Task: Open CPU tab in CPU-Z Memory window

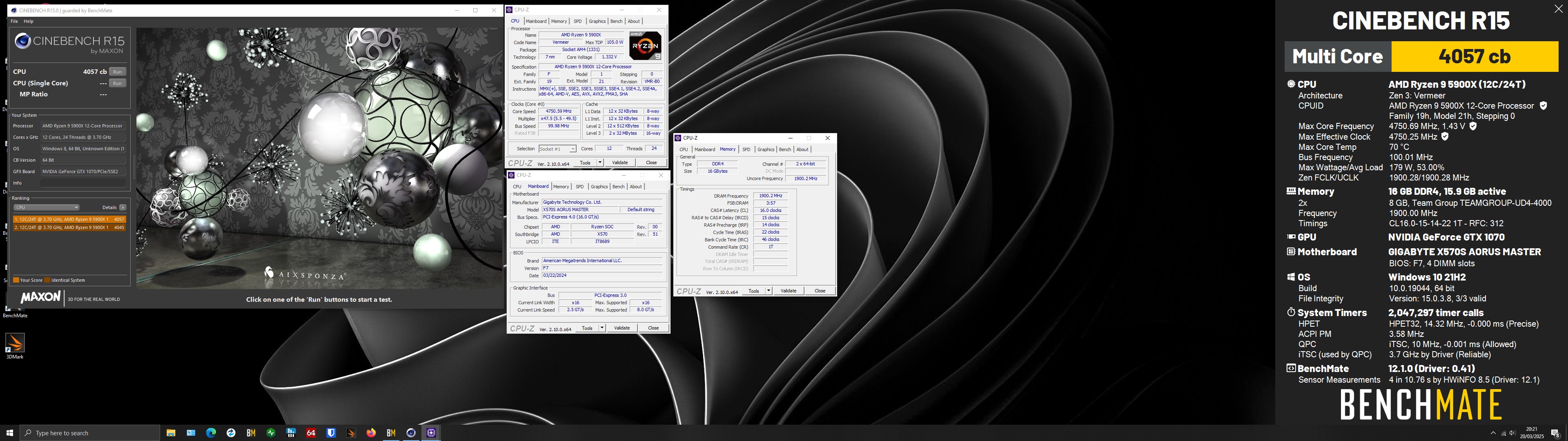Action: coord(684,149)
